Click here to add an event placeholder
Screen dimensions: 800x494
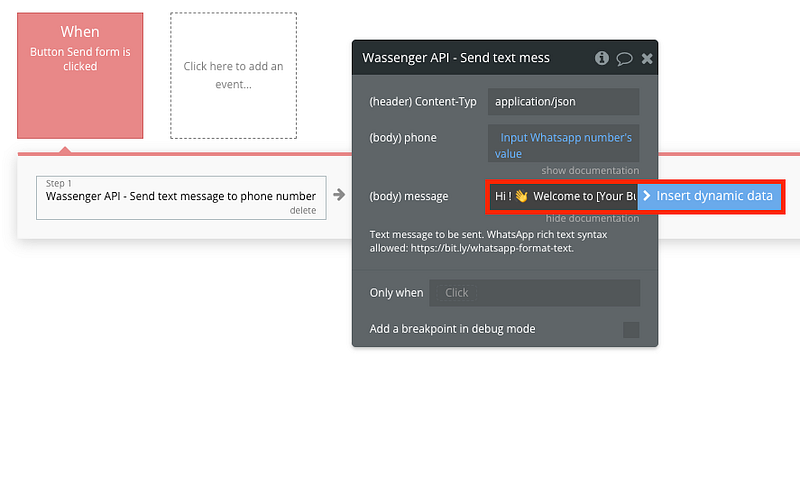click(233, 75)
